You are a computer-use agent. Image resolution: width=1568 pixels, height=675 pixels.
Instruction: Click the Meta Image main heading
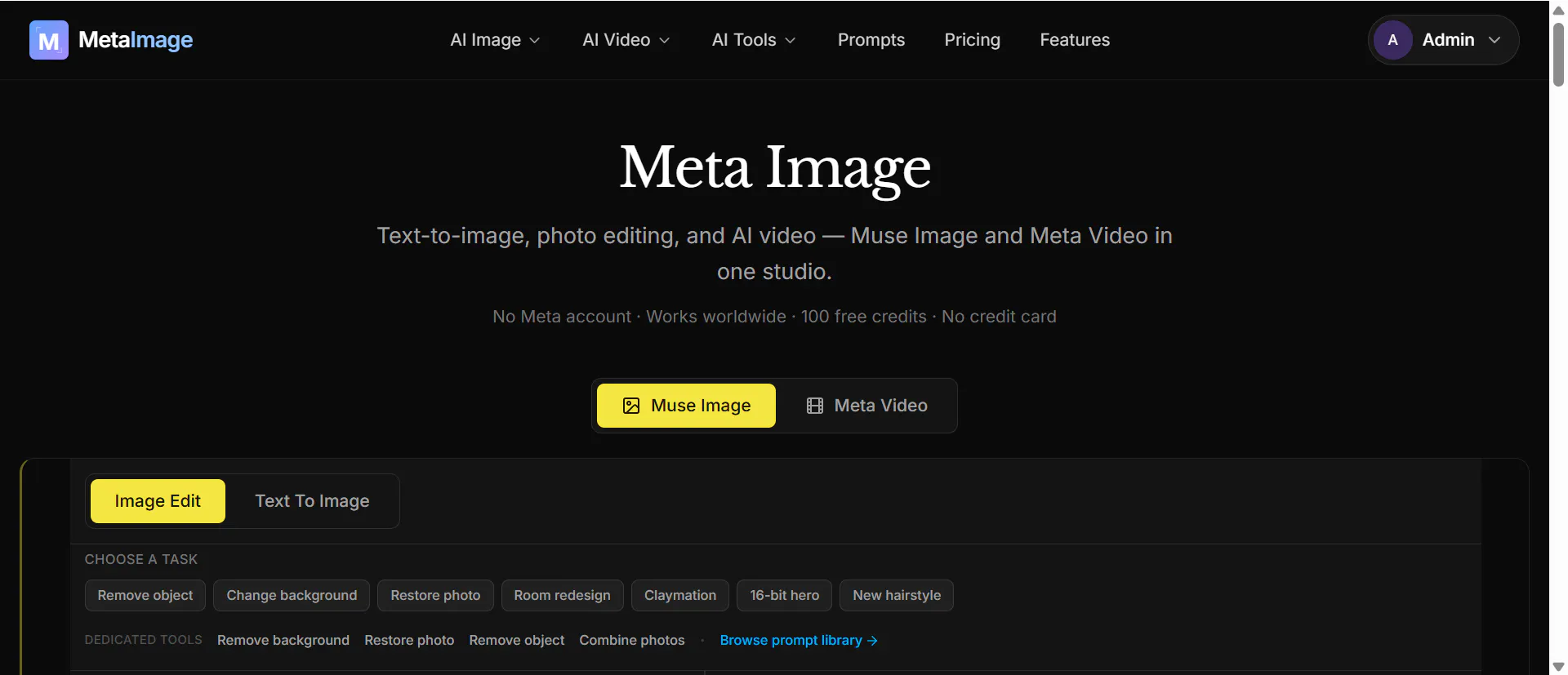click(x=775, y=168)
